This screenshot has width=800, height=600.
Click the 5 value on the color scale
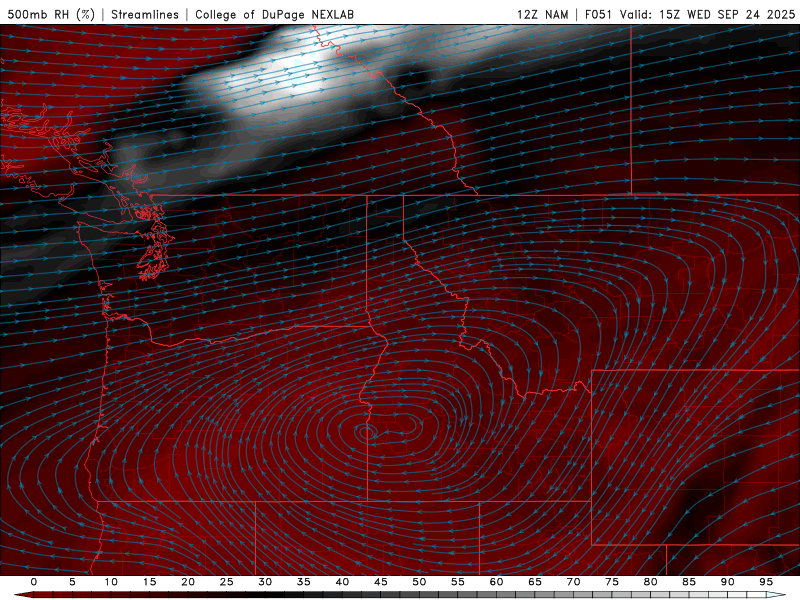coord(72,582)
